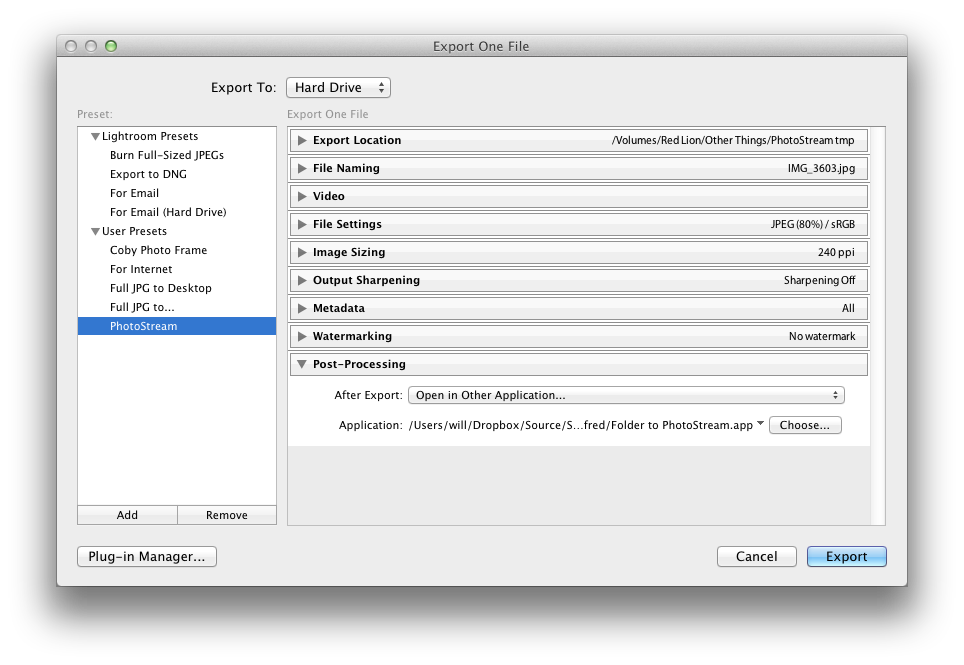Screen dimensions: 964x665
Task: Open the Application path history arrow
Action: pyautogui.click(x=760, y=424)
